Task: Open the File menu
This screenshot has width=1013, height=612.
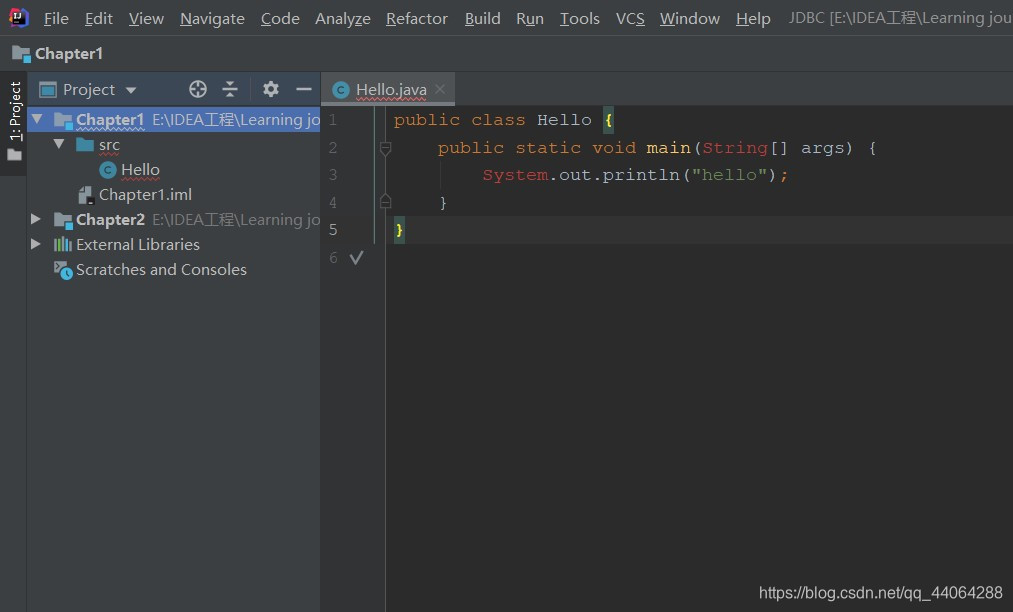Action: [56, 19]
